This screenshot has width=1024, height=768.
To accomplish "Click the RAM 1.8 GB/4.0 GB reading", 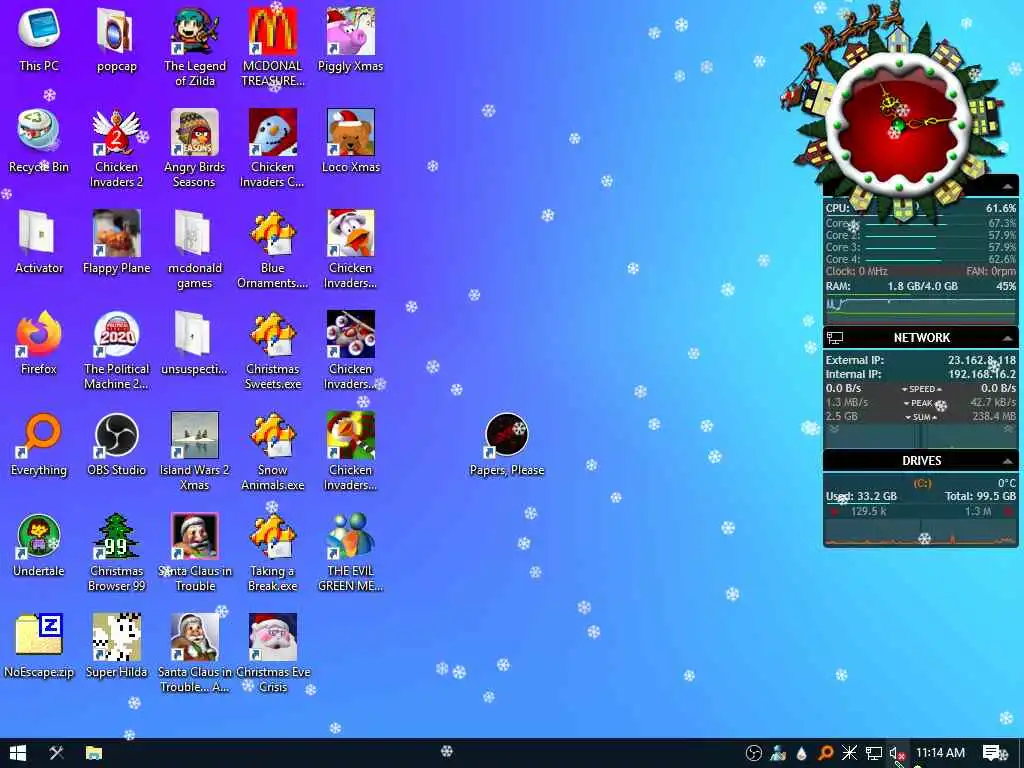I will 922,286.
